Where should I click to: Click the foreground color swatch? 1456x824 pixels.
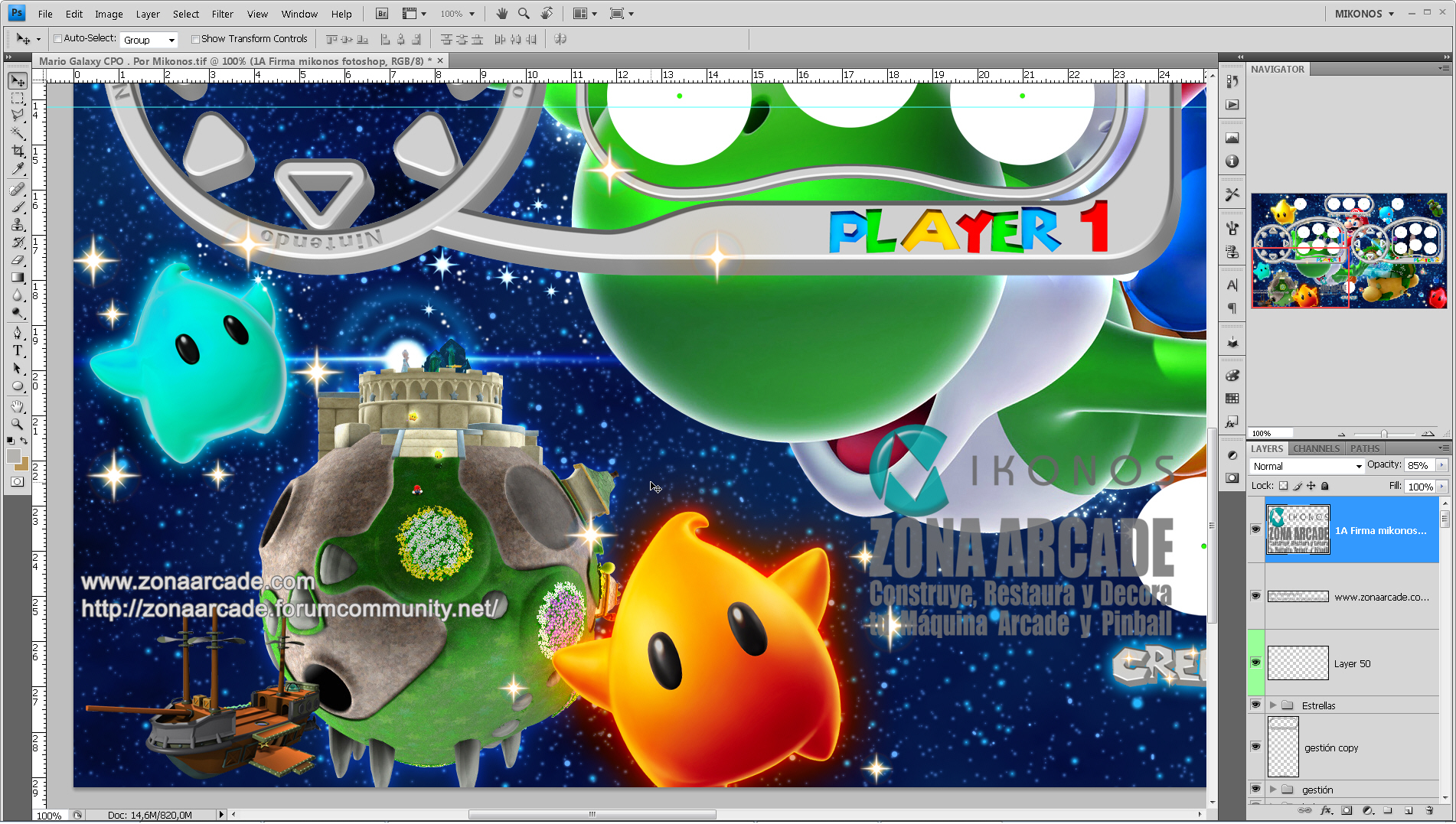coord(14,456)
